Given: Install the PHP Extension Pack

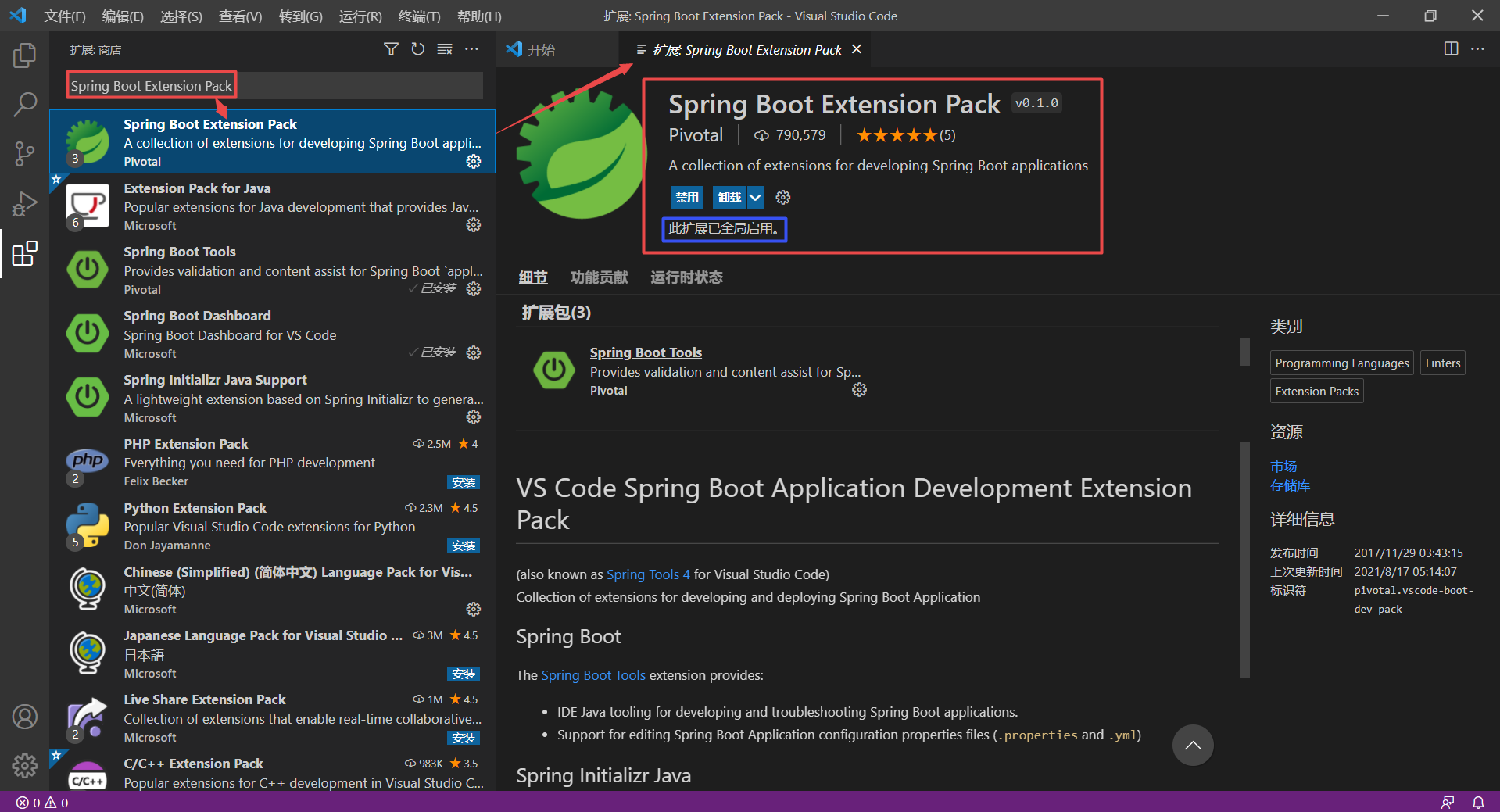Looking at the screenshot, I should tap(464, 482).
